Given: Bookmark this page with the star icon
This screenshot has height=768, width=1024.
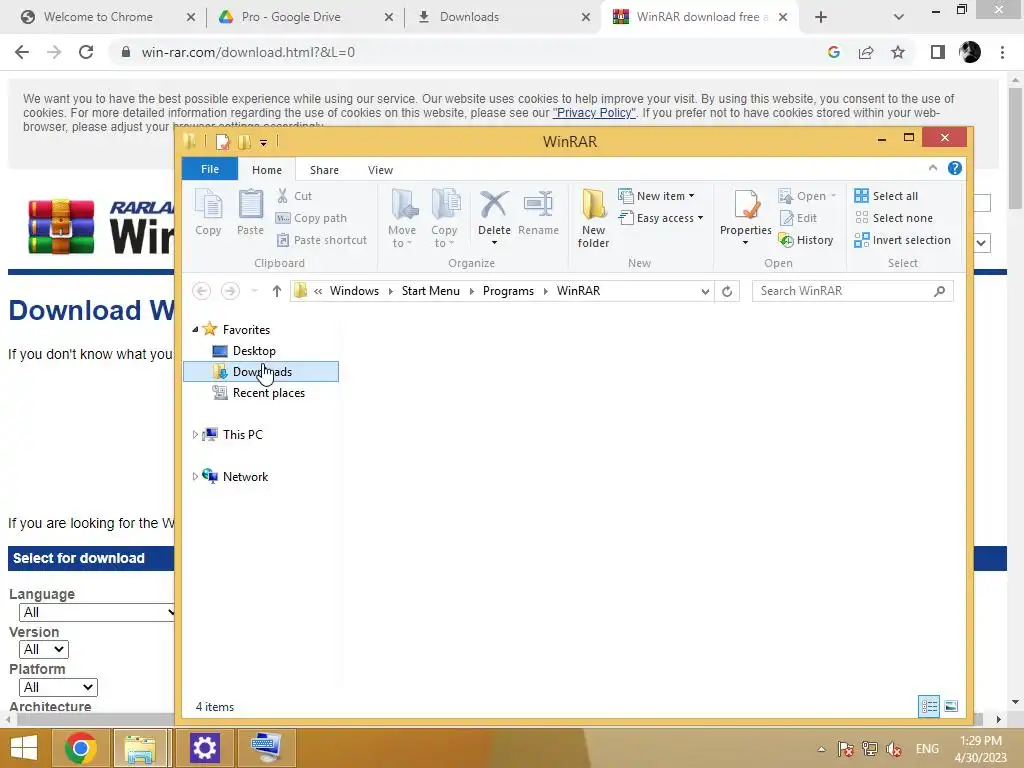Looking at the screenshot, I should tap(898, 52).
